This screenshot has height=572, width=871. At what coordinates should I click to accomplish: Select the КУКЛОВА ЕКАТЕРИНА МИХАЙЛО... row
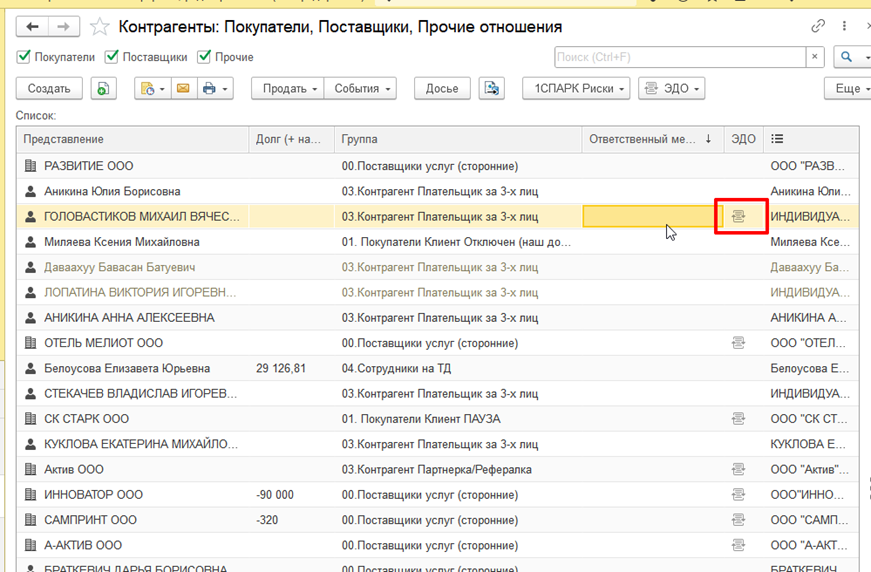tap(438, 444)
